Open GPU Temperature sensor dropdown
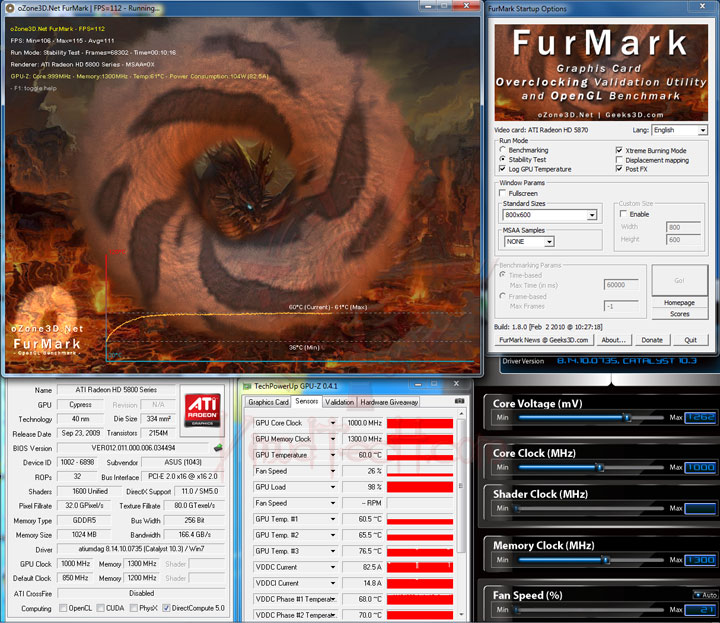 [x=333, y=455]
